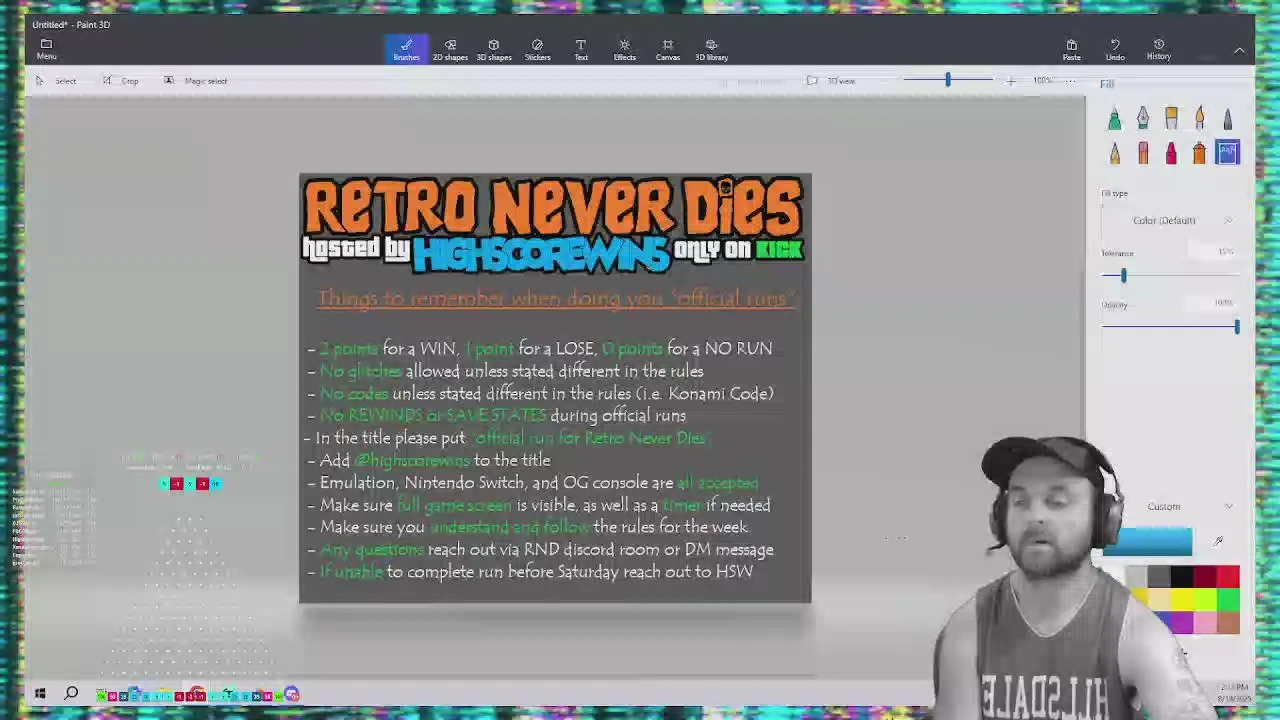Image resolution: width=1280 pixels, height=720 pixels.
Task: Select the Pencil brush
Action: pos(1114,152)
